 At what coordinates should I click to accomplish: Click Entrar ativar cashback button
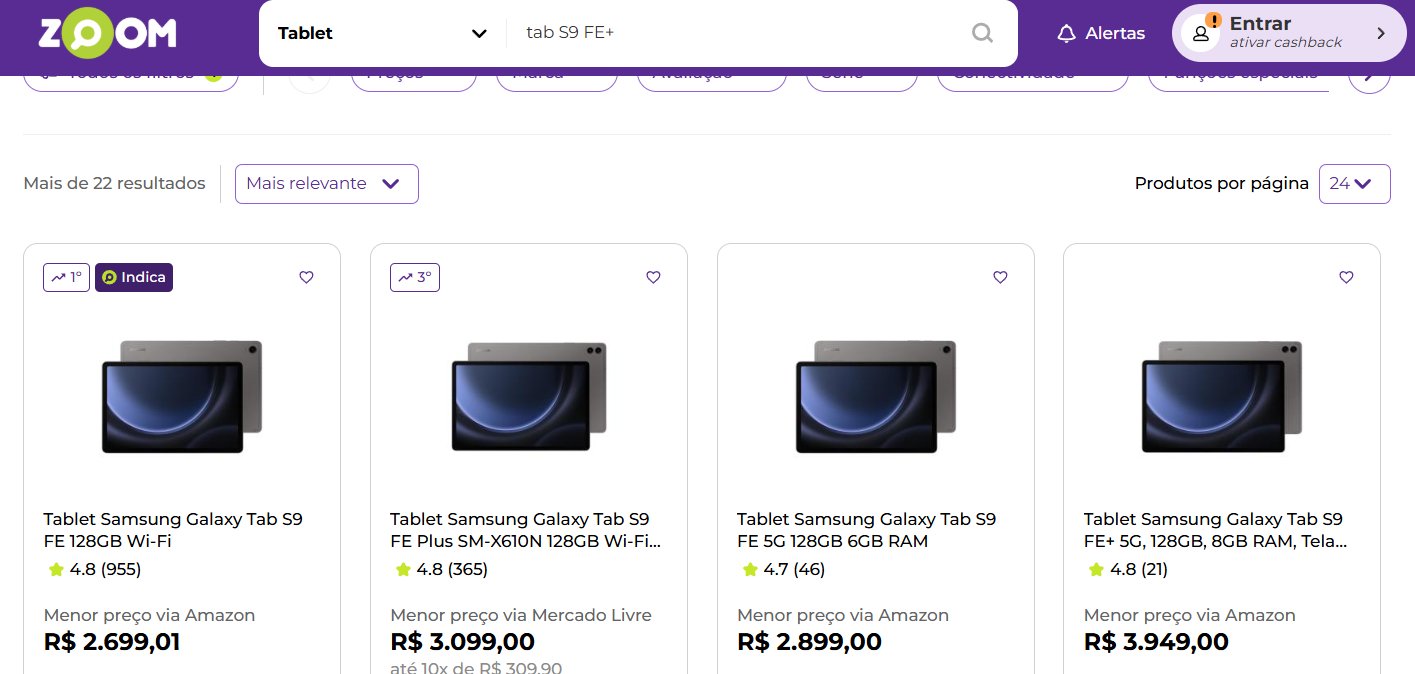[1289, 33]
